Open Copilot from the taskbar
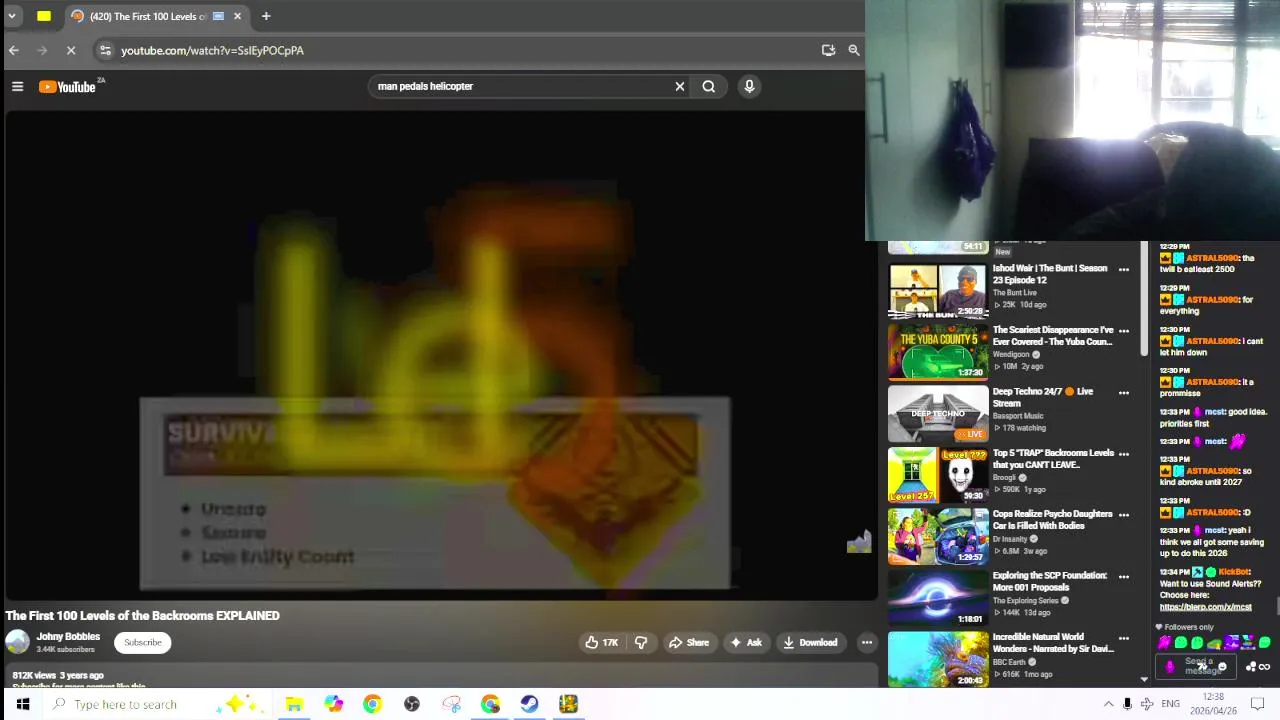The width and height of the screenshot is (1280, 720). click(x=333, y=704)
